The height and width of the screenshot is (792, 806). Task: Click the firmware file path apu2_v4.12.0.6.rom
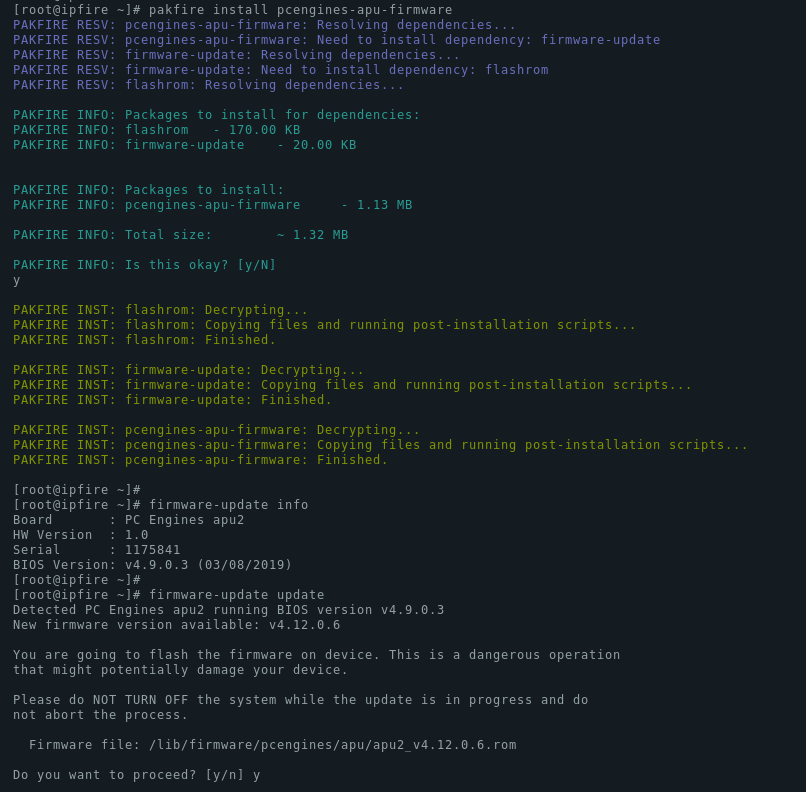[333, 745]
